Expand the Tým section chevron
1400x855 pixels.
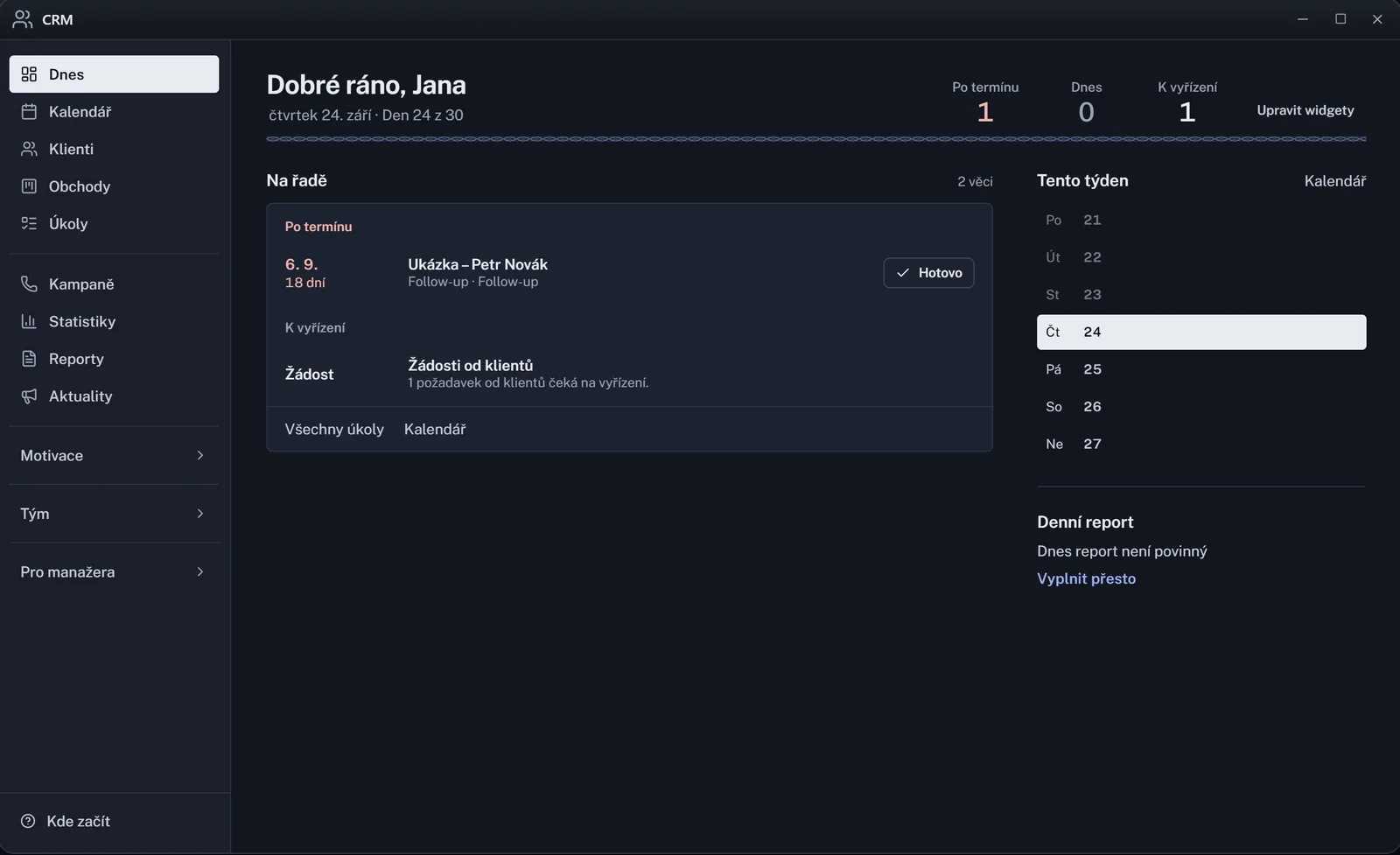200,514
